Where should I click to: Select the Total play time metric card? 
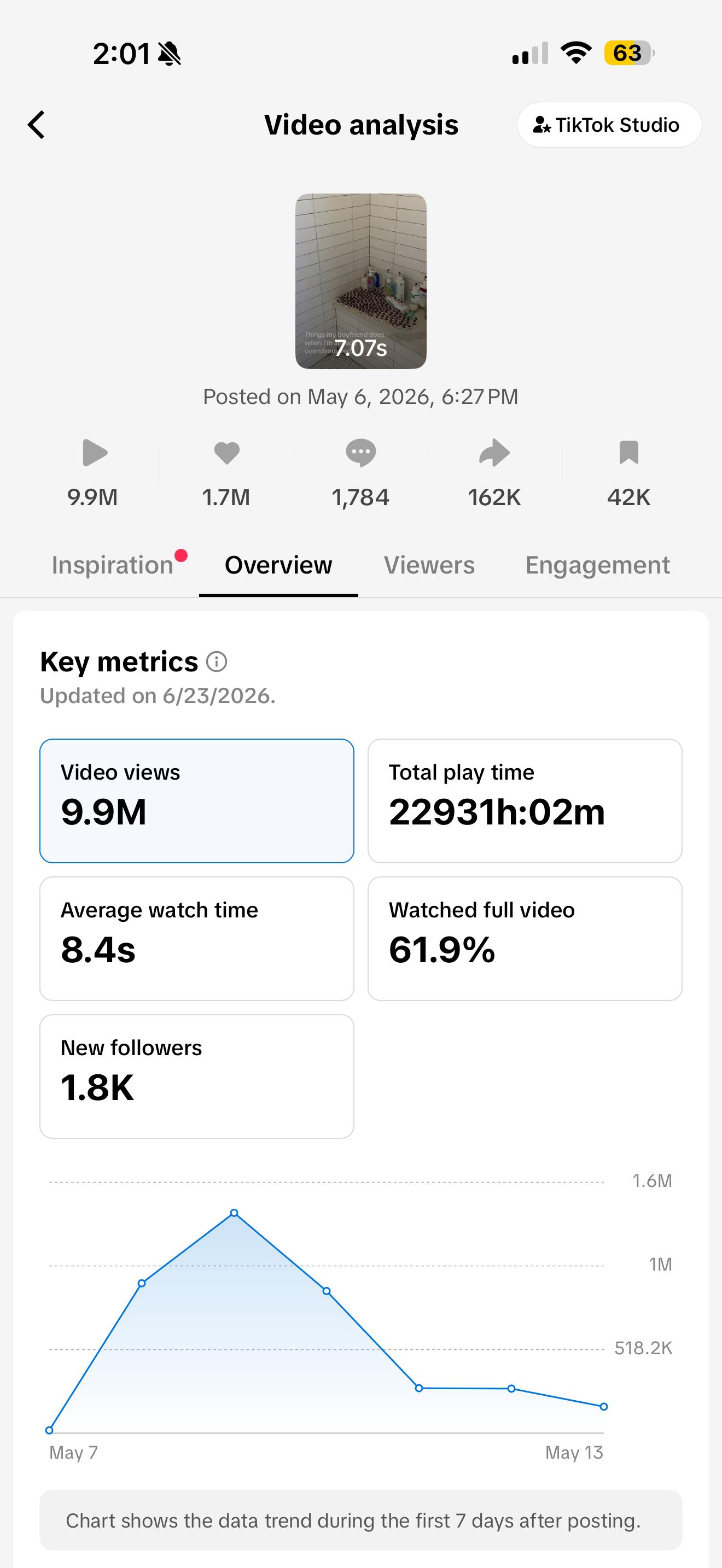(x=525, y=801)
